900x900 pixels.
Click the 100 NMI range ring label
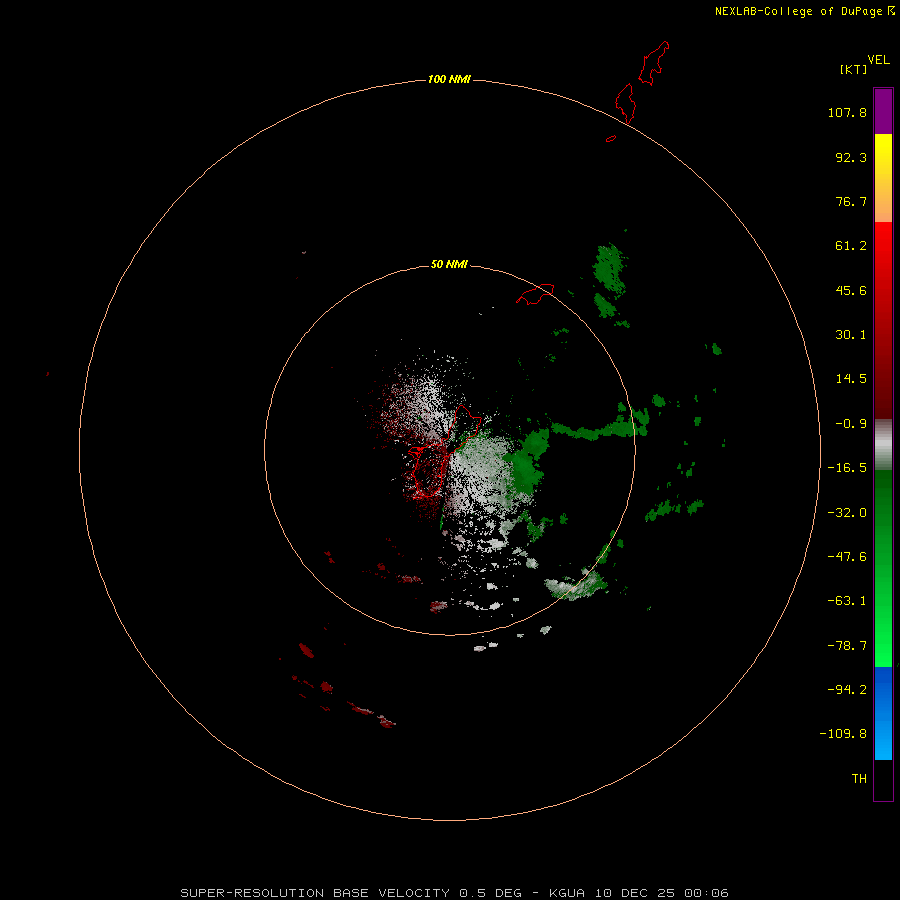[449, 79]
